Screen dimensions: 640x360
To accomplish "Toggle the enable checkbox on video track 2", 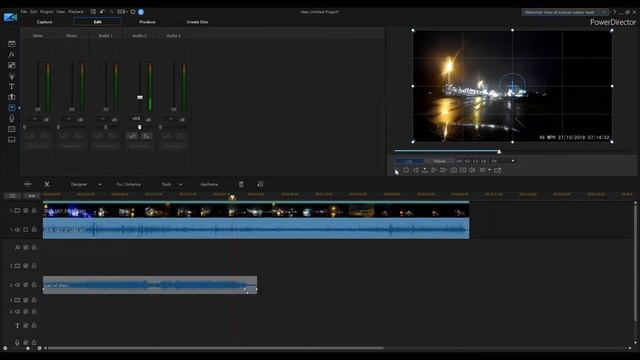I will point(26,266).
